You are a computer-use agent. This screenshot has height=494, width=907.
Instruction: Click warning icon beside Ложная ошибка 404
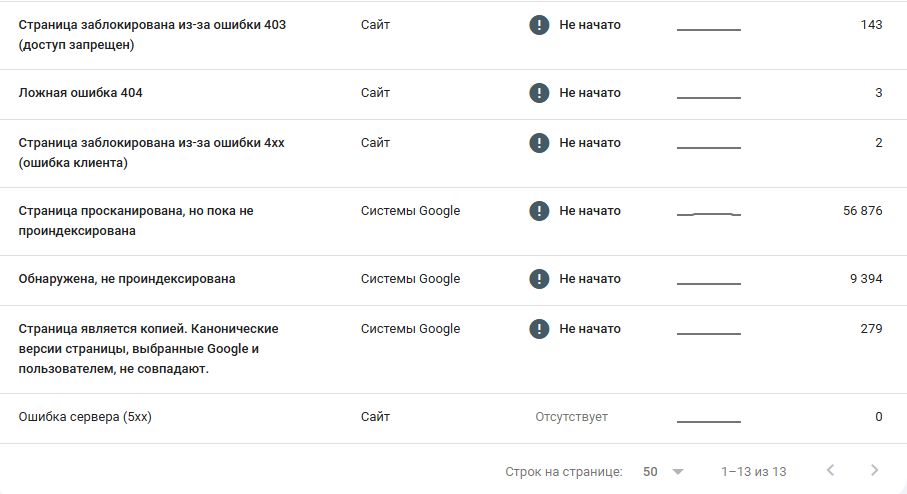(539, 93)
